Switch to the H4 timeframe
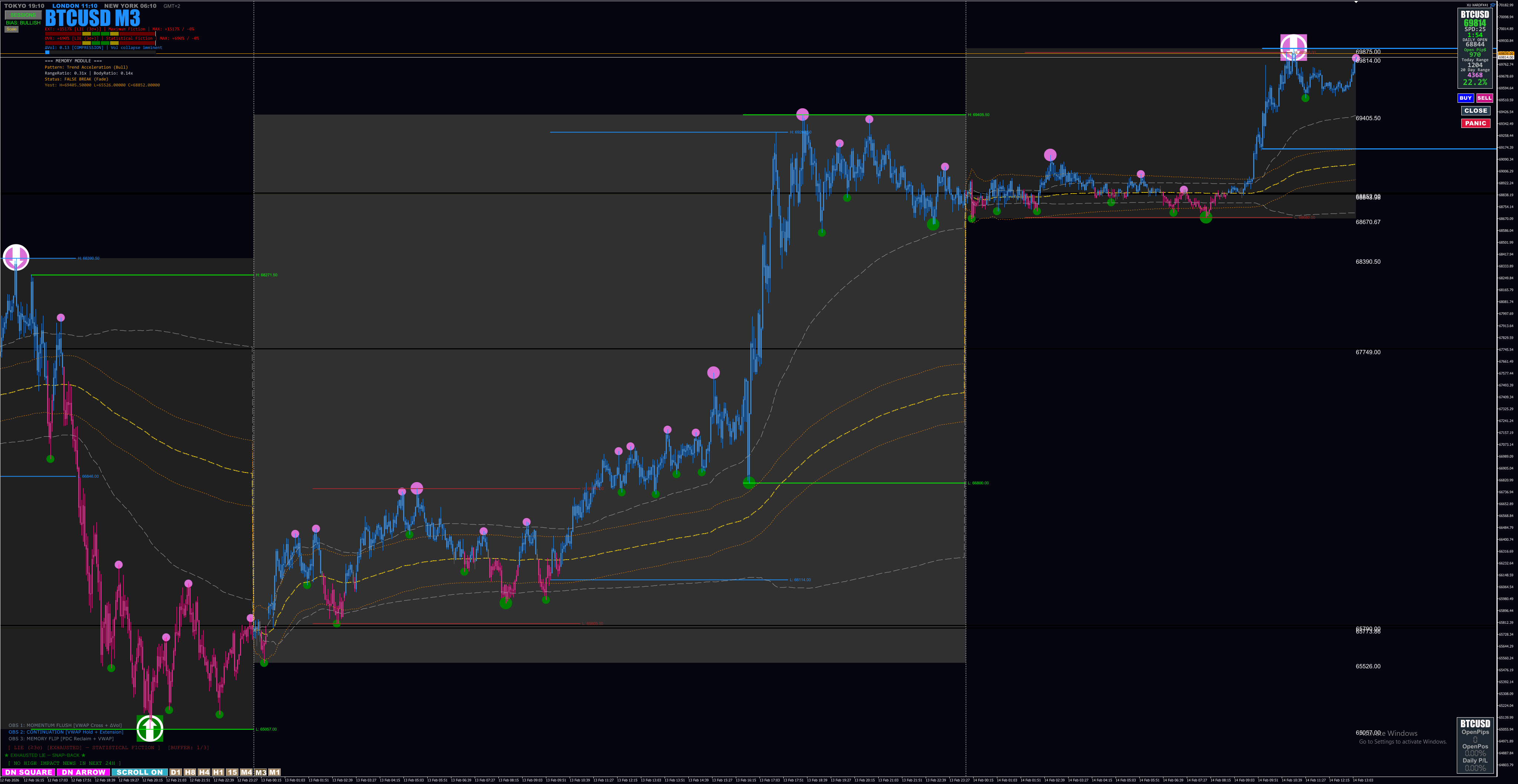Image resolution: width=1518 pixels, height=784 pixels. (x=204, y=772)
